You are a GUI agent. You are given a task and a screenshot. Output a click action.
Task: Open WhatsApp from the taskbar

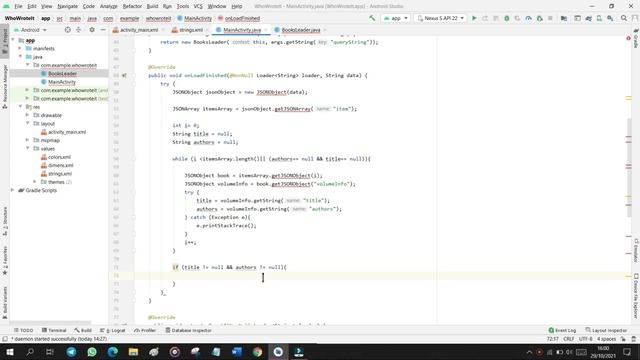pos(92,352)
